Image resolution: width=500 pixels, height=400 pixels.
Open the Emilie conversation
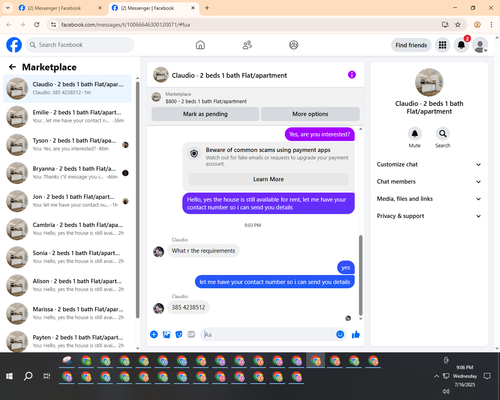[67, 117]
